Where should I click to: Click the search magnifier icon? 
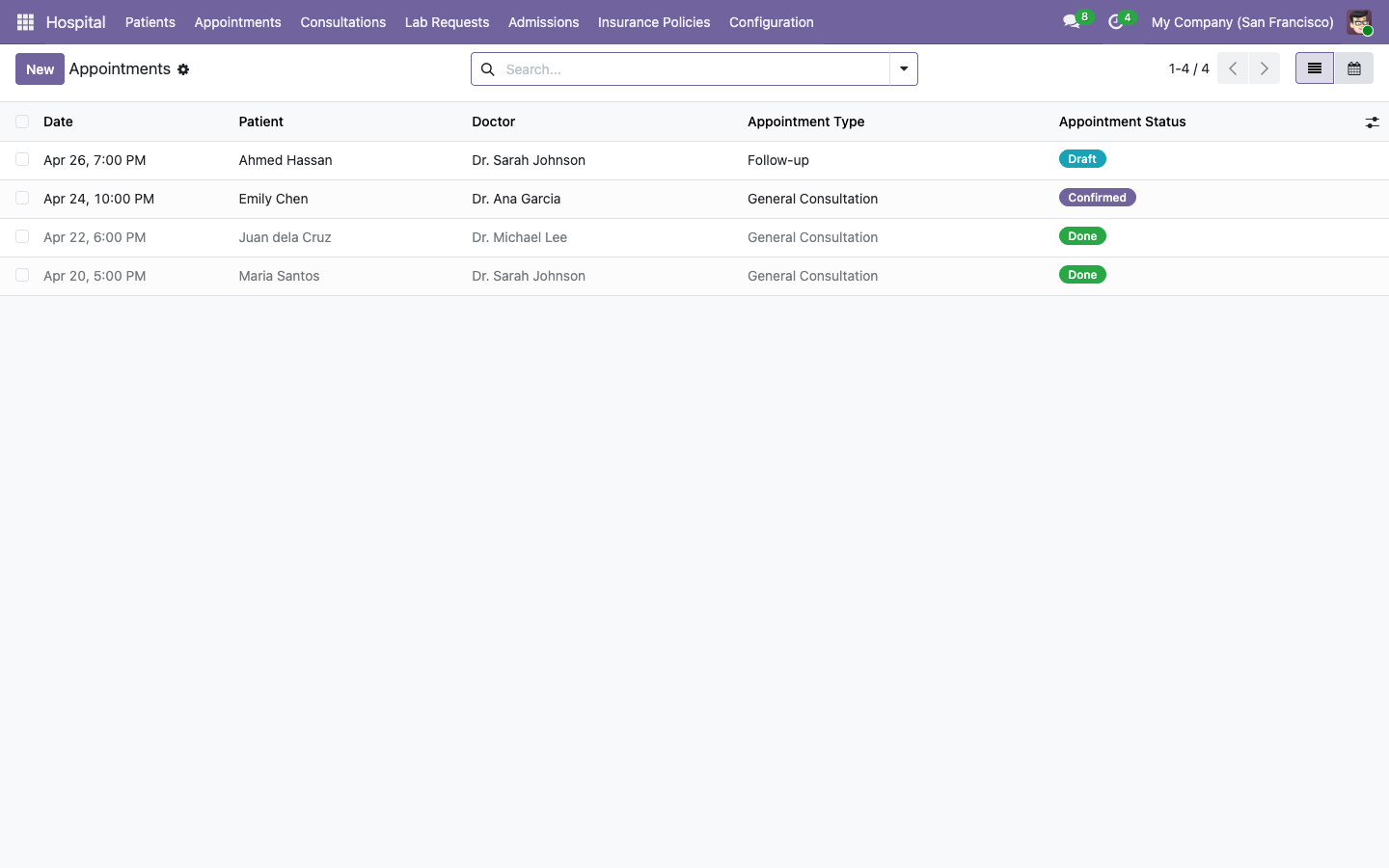[x=488, y=69]
